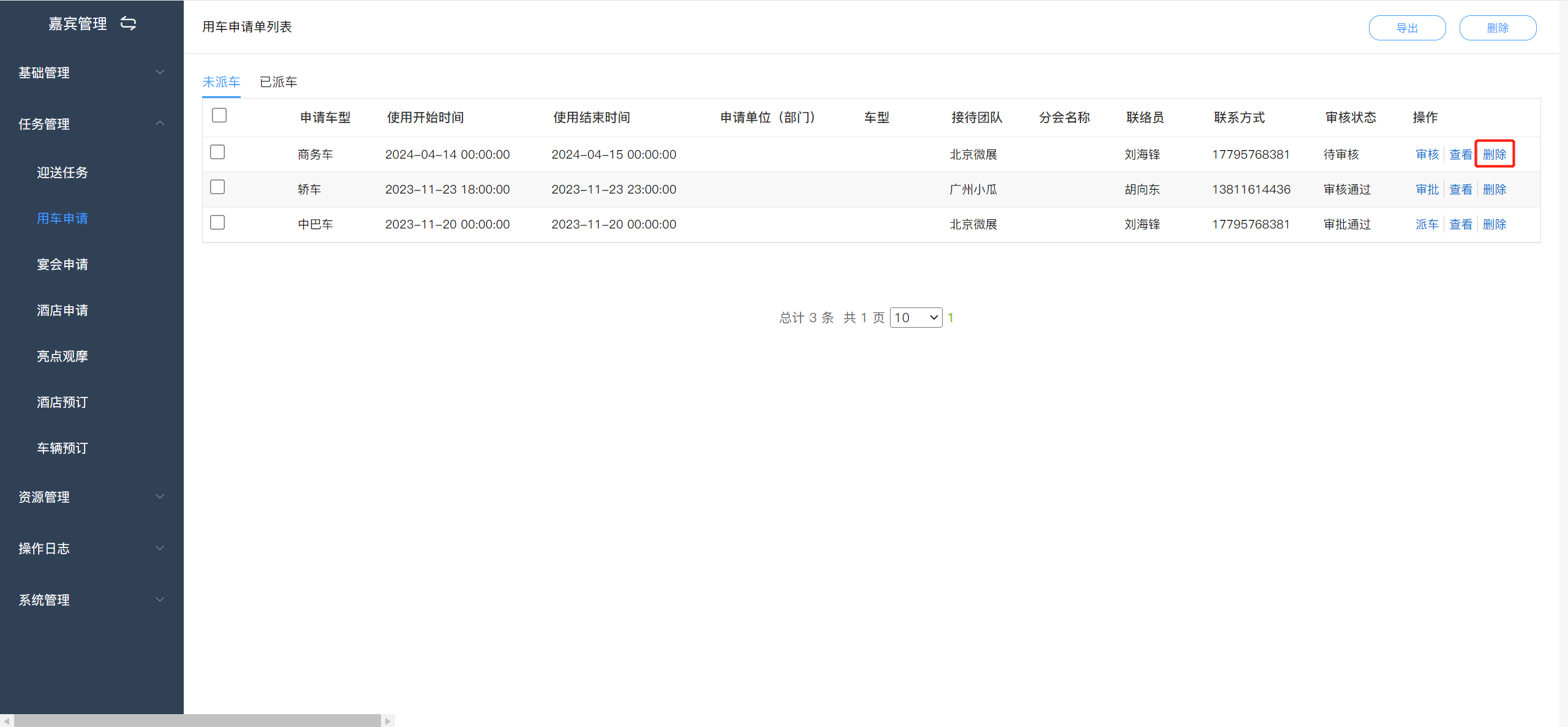Tick the select-all checkbox in table header
The image size is (1568, 727).
click(219, 115)
